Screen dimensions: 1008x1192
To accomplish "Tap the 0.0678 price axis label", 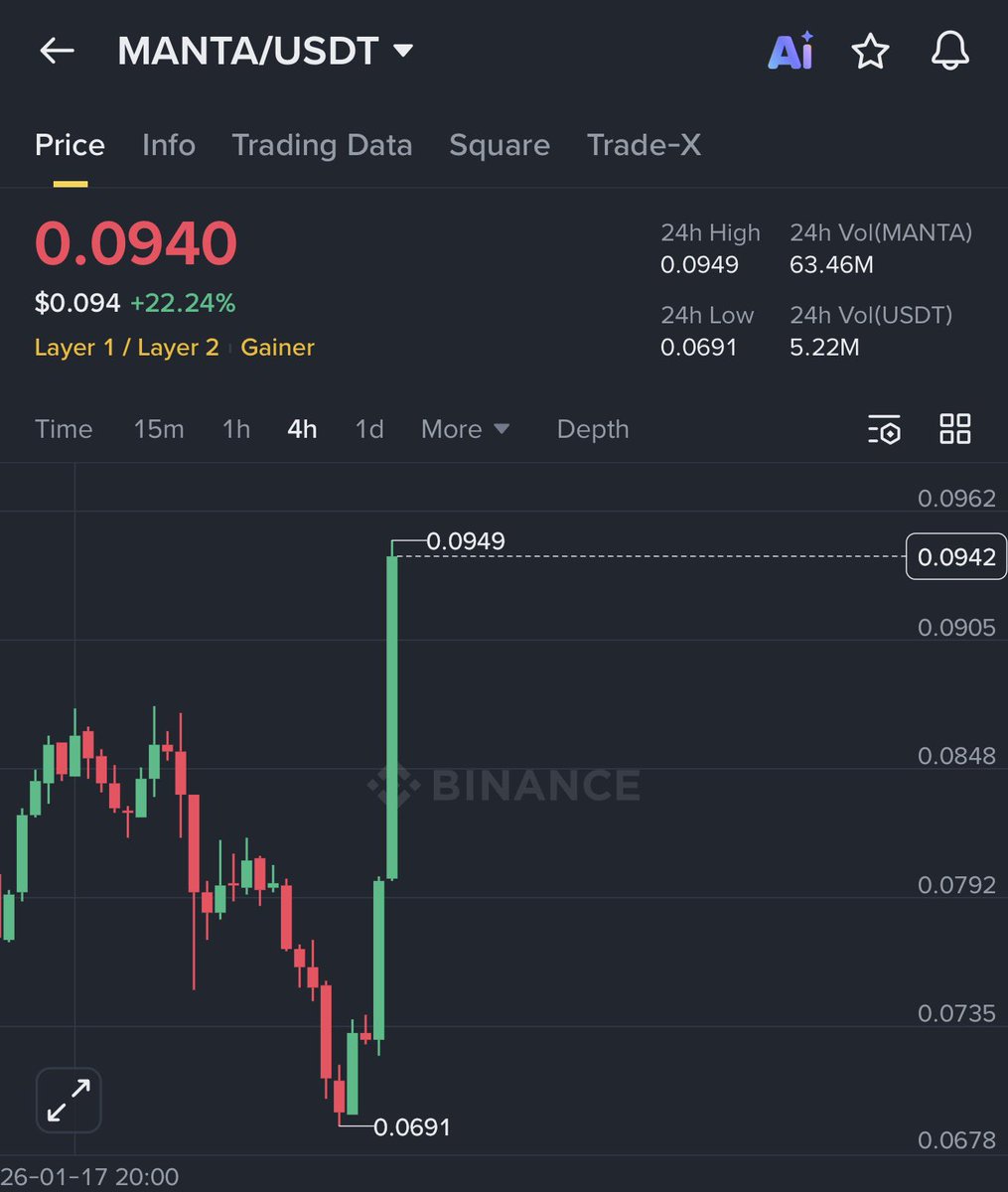I will coord(956,1140).
